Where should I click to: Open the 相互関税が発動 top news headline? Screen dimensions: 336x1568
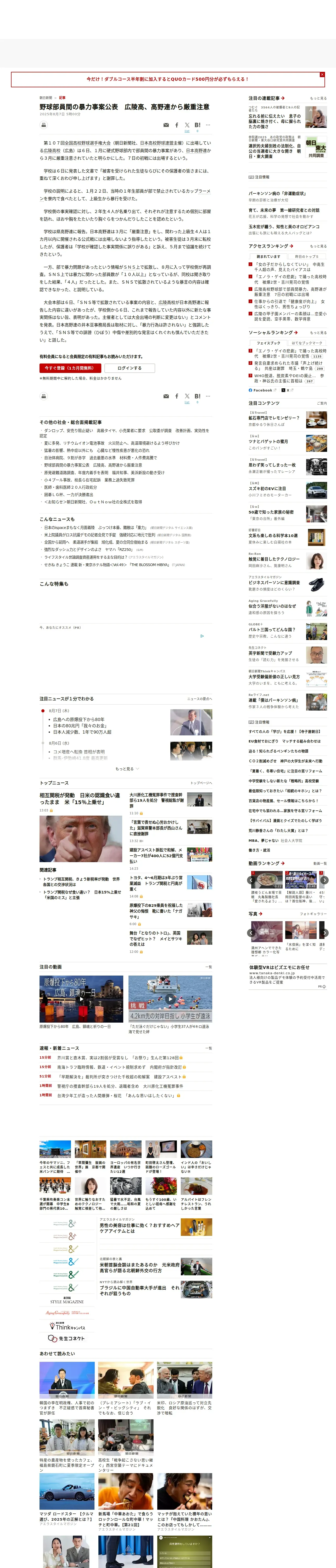(x=80, y=799)
